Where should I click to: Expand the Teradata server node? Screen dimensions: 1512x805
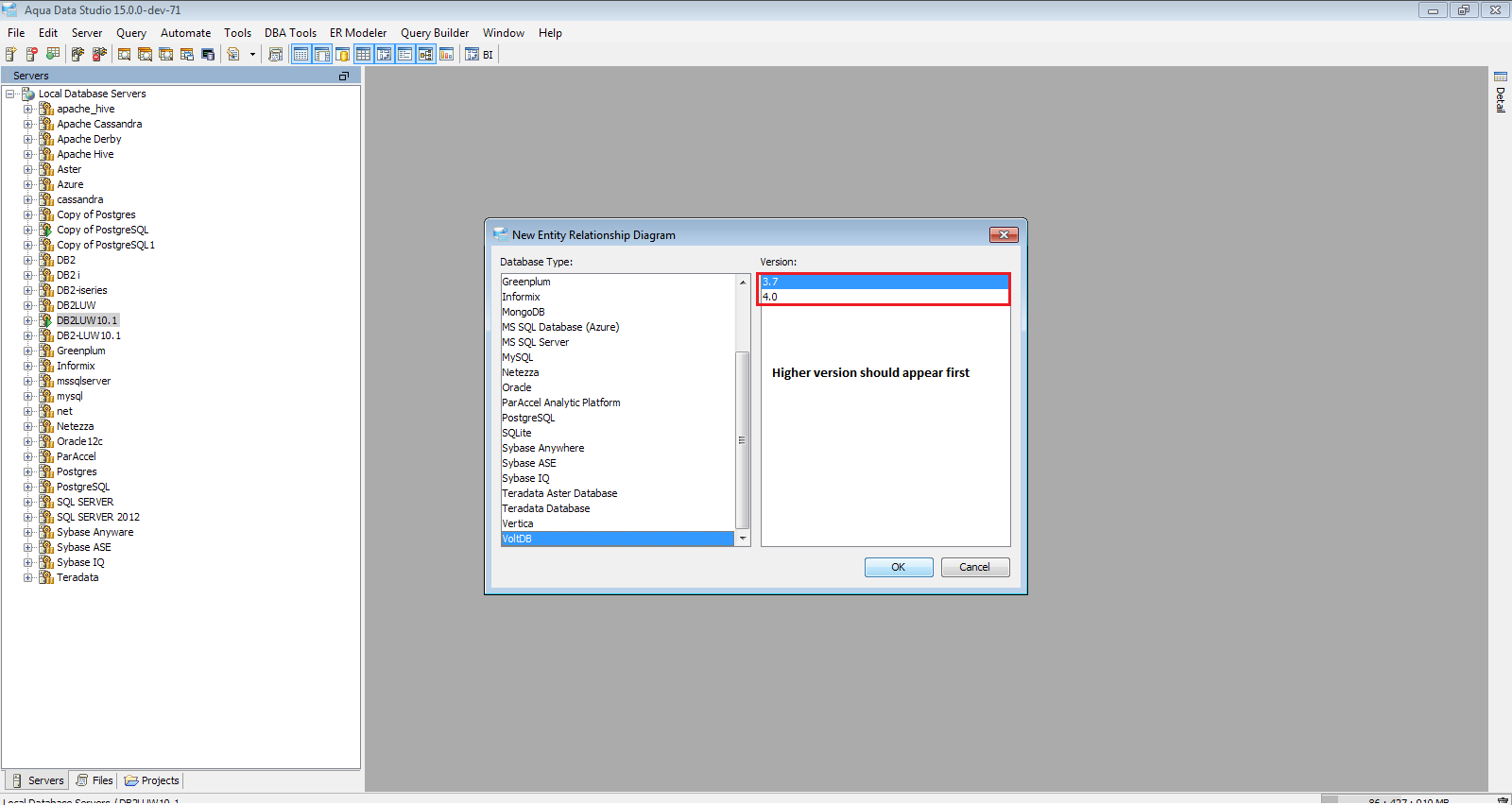28,577
